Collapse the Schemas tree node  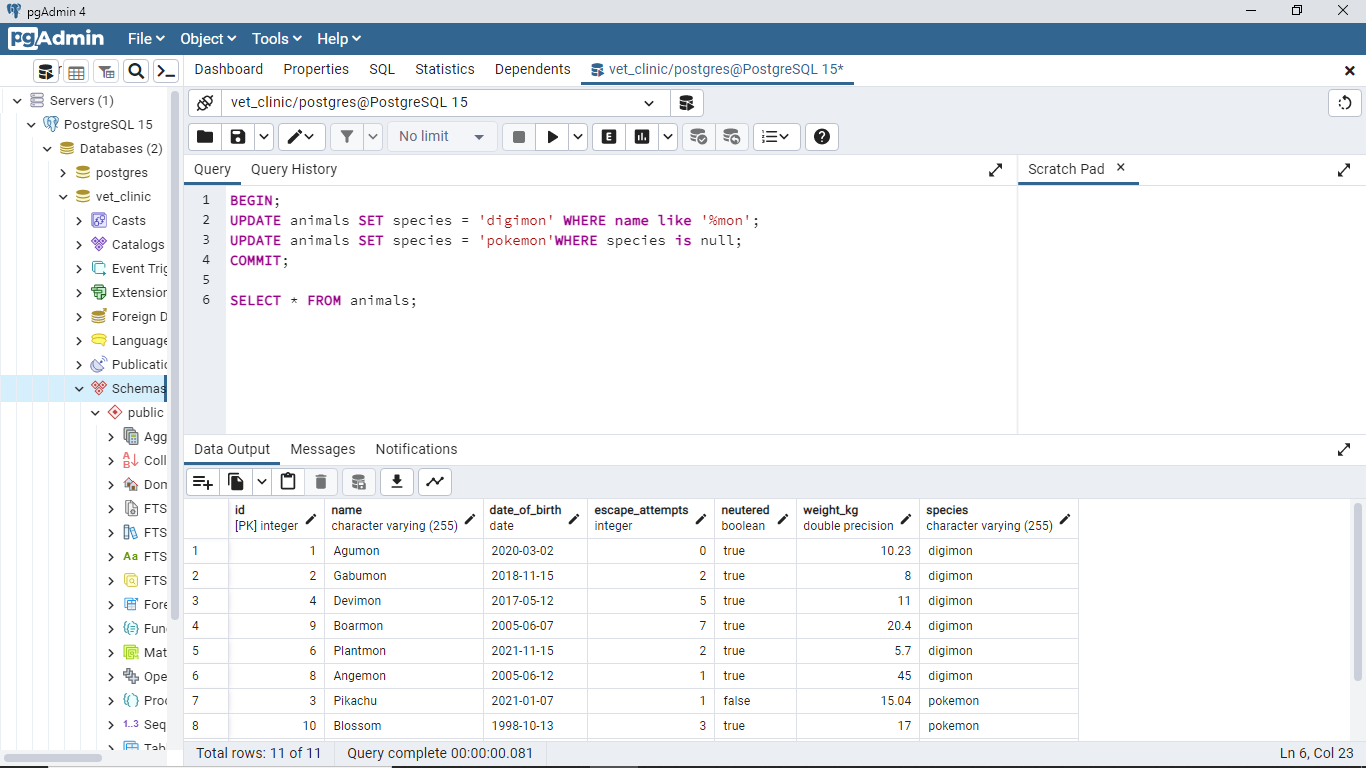(x=79, y=389)
